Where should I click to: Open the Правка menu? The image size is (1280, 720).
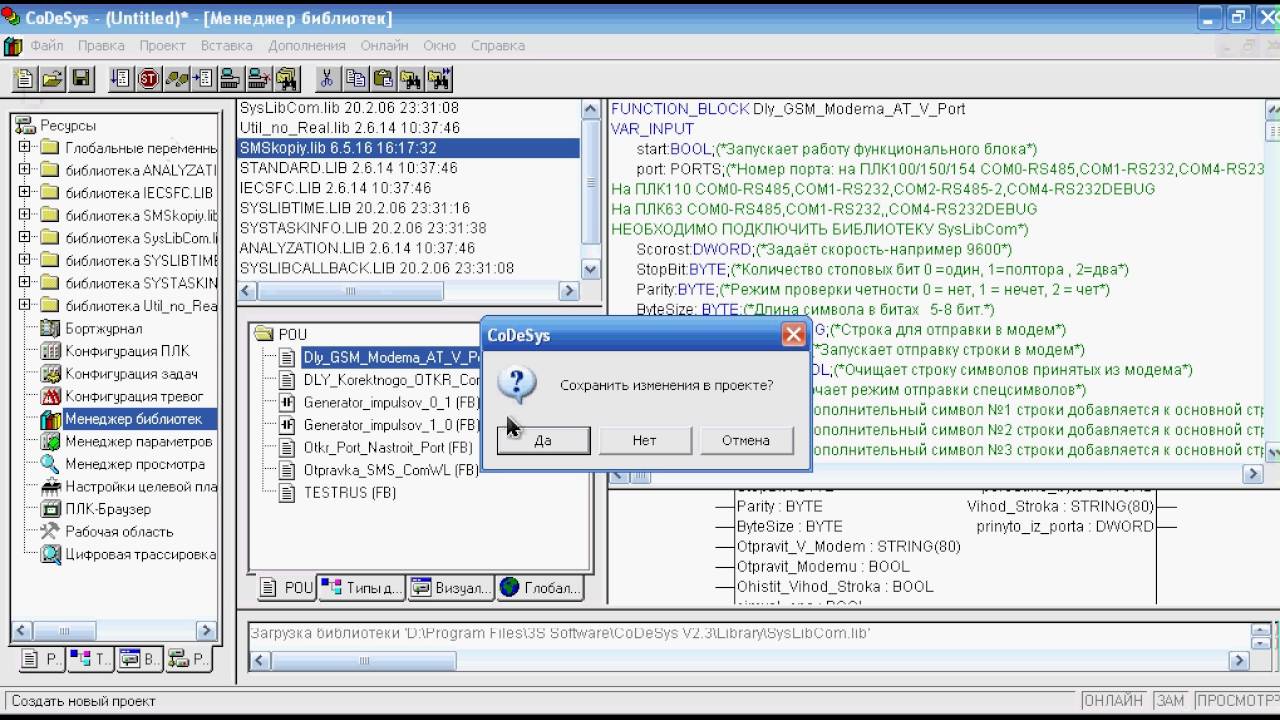101,46
